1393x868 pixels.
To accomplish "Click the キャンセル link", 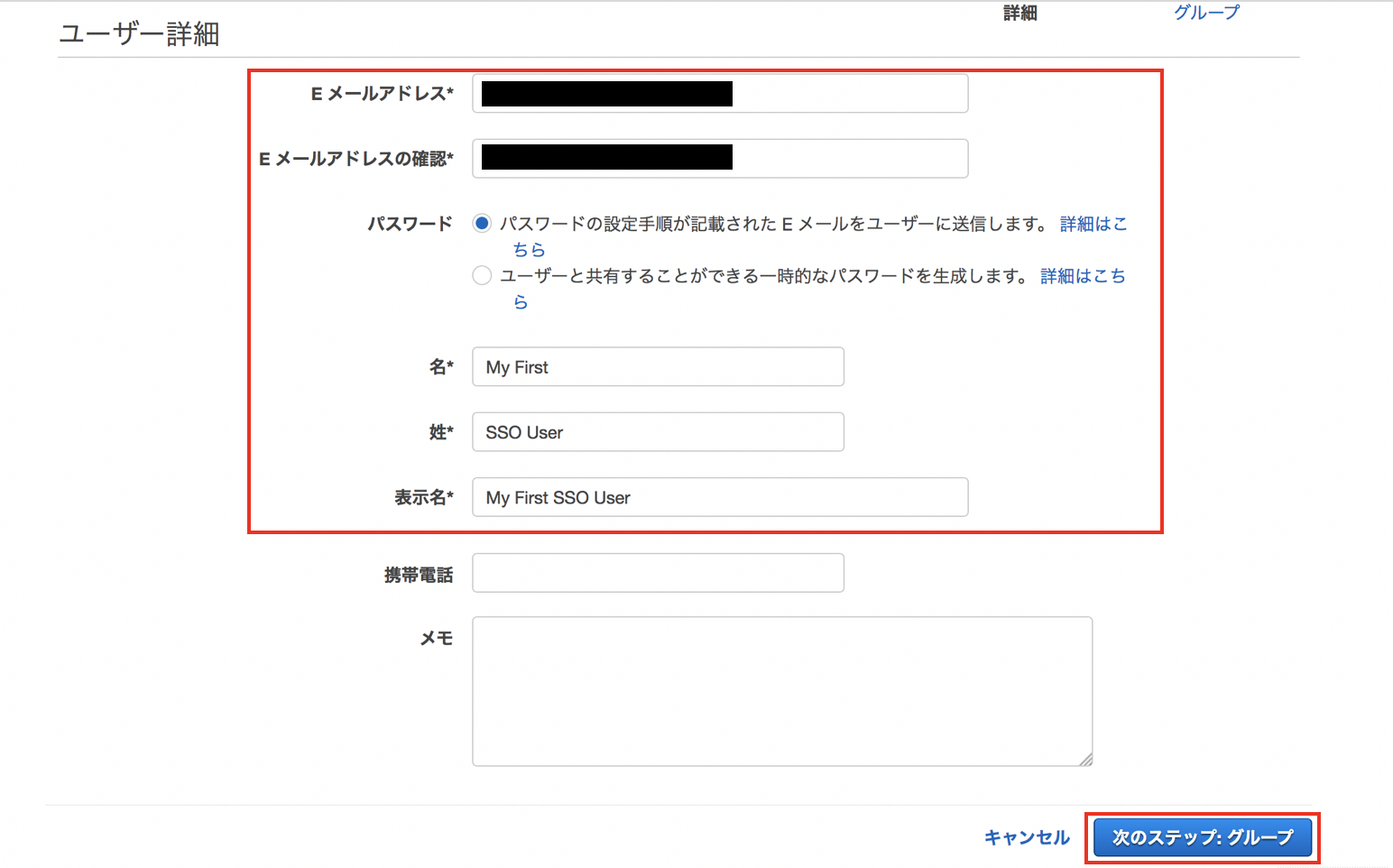I will click(x=1027, y=837).
